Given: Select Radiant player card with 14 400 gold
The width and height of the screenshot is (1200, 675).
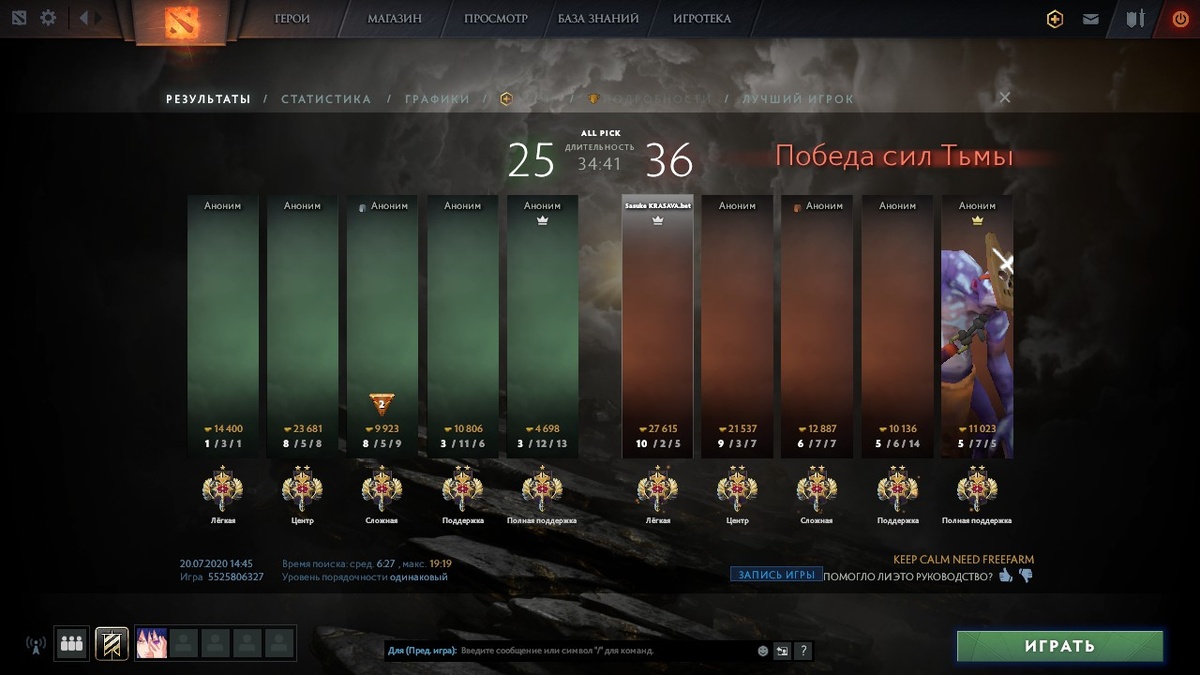Looking at the screenshot, I should point(223,326).
